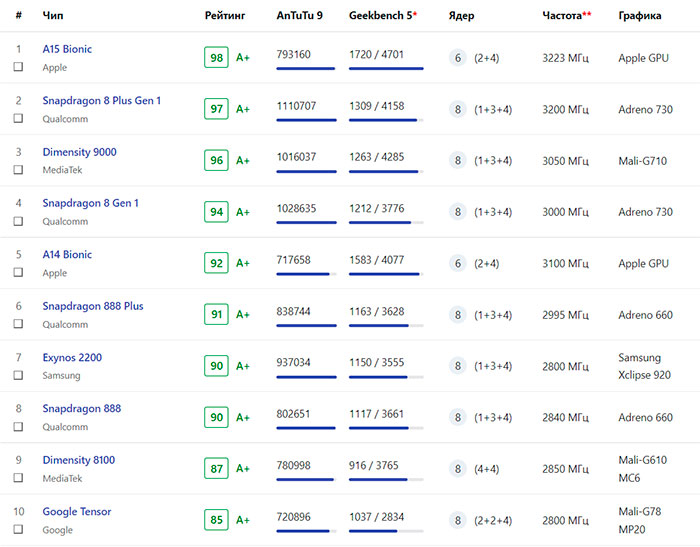This screenshot has height=547, width=700.
Task: Click the 97 rating badge
Action: [217, 109]
